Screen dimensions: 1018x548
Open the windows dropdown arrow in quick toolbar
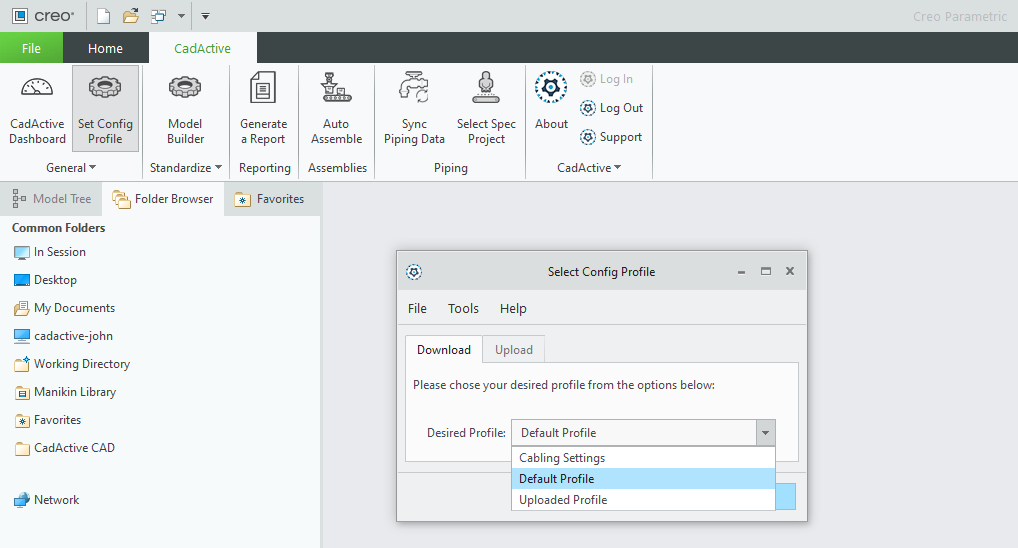click(x=181, y=16)
